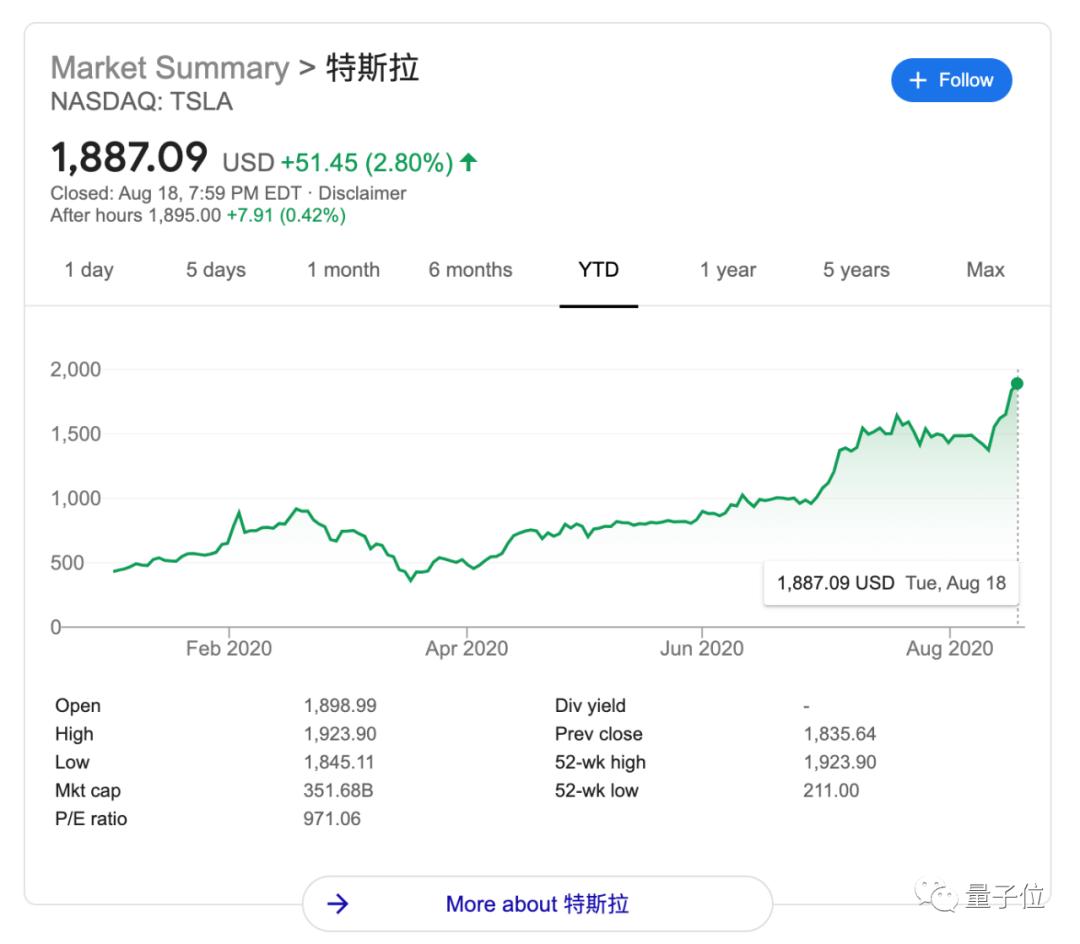Screen dimensions: 1080x944
Task: Click the chart peak near Feb 2020
Action: (238, 513)
